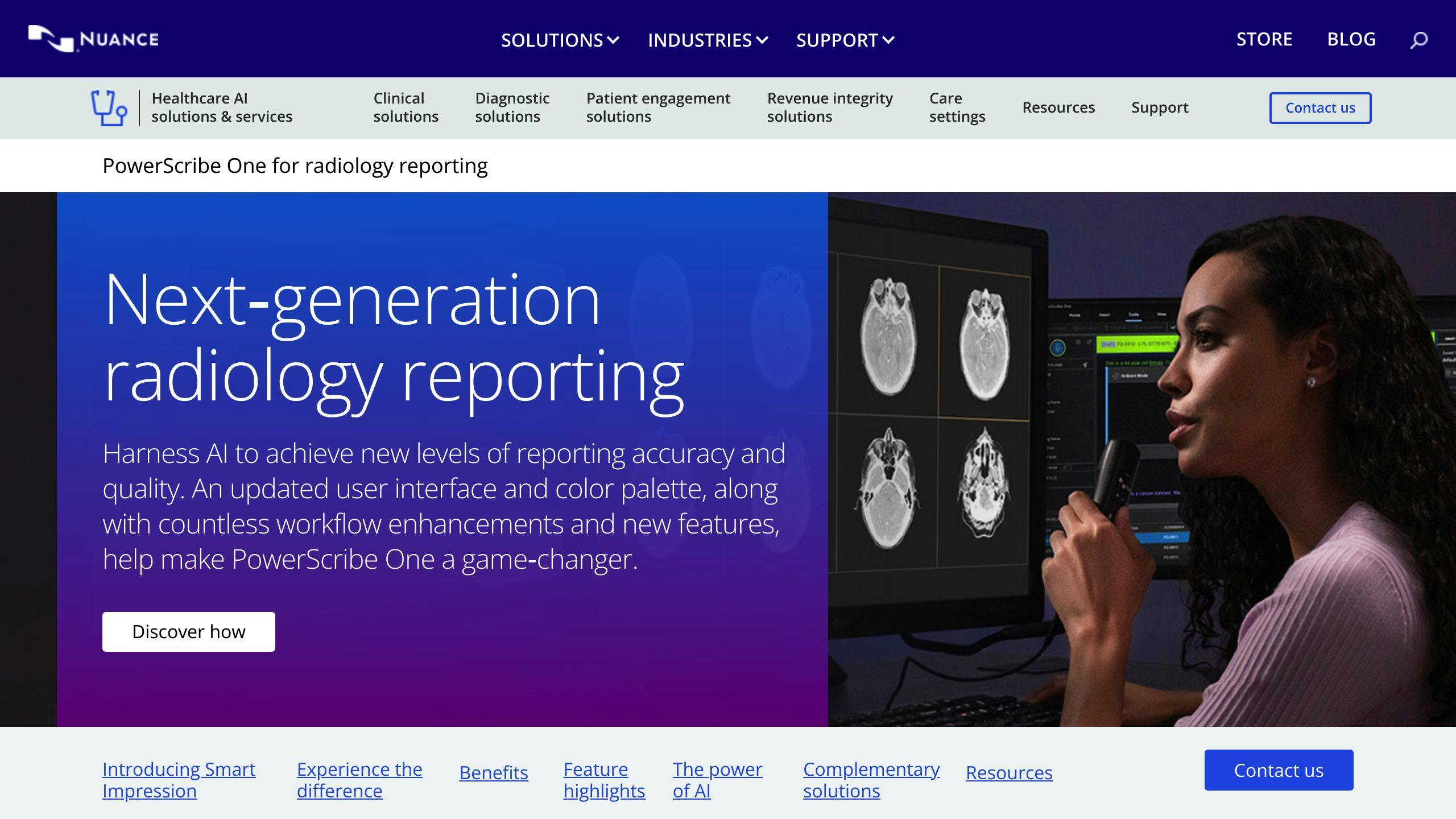Open the search magnifier icon
The width and height of the screenshot is (1456, 819).
(1418, 40)
